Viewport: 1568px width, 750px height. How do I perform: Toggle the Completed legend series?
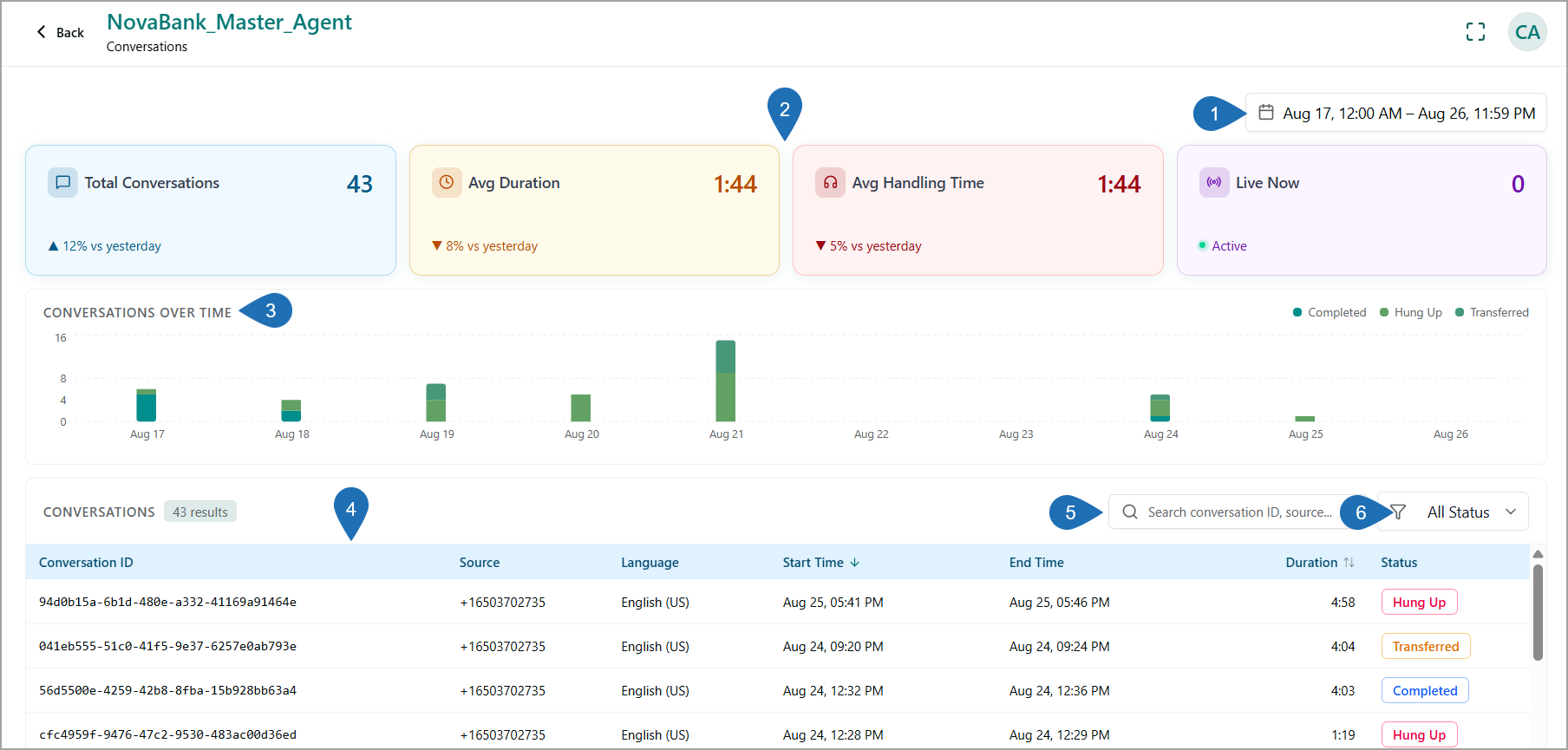click(1330, 312)
